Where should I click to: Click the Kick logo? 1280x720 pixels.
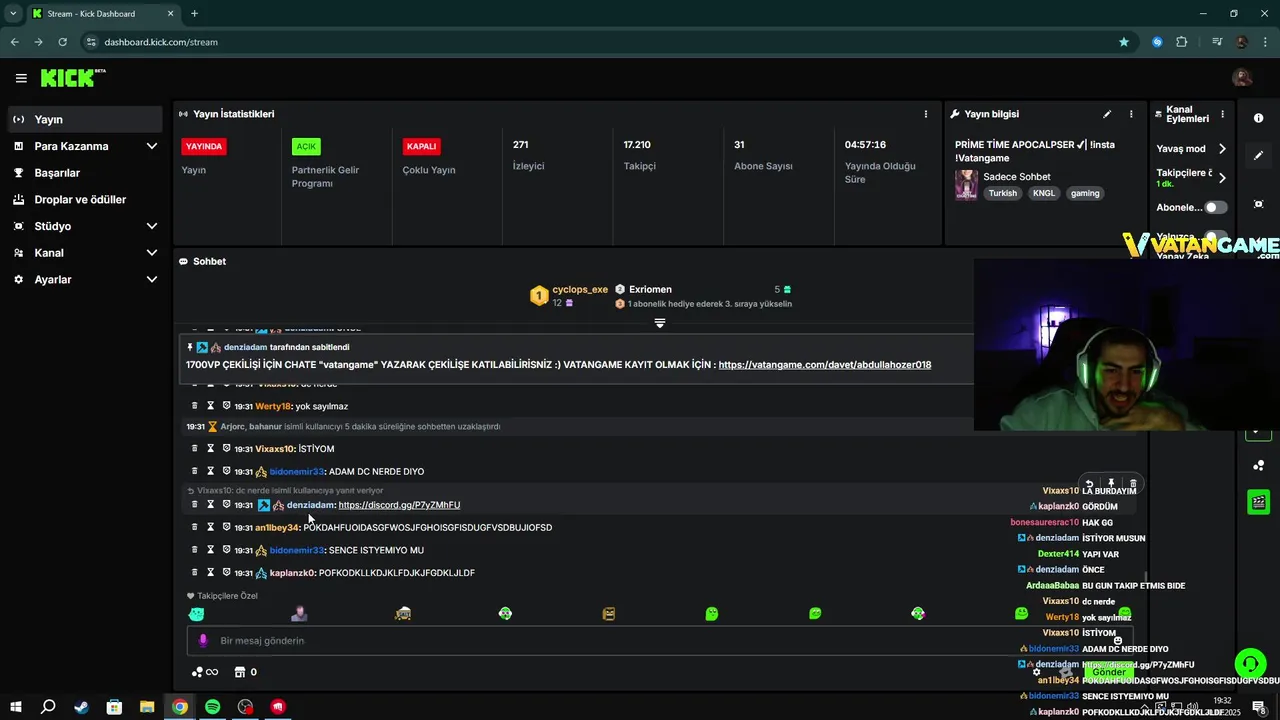73,78
